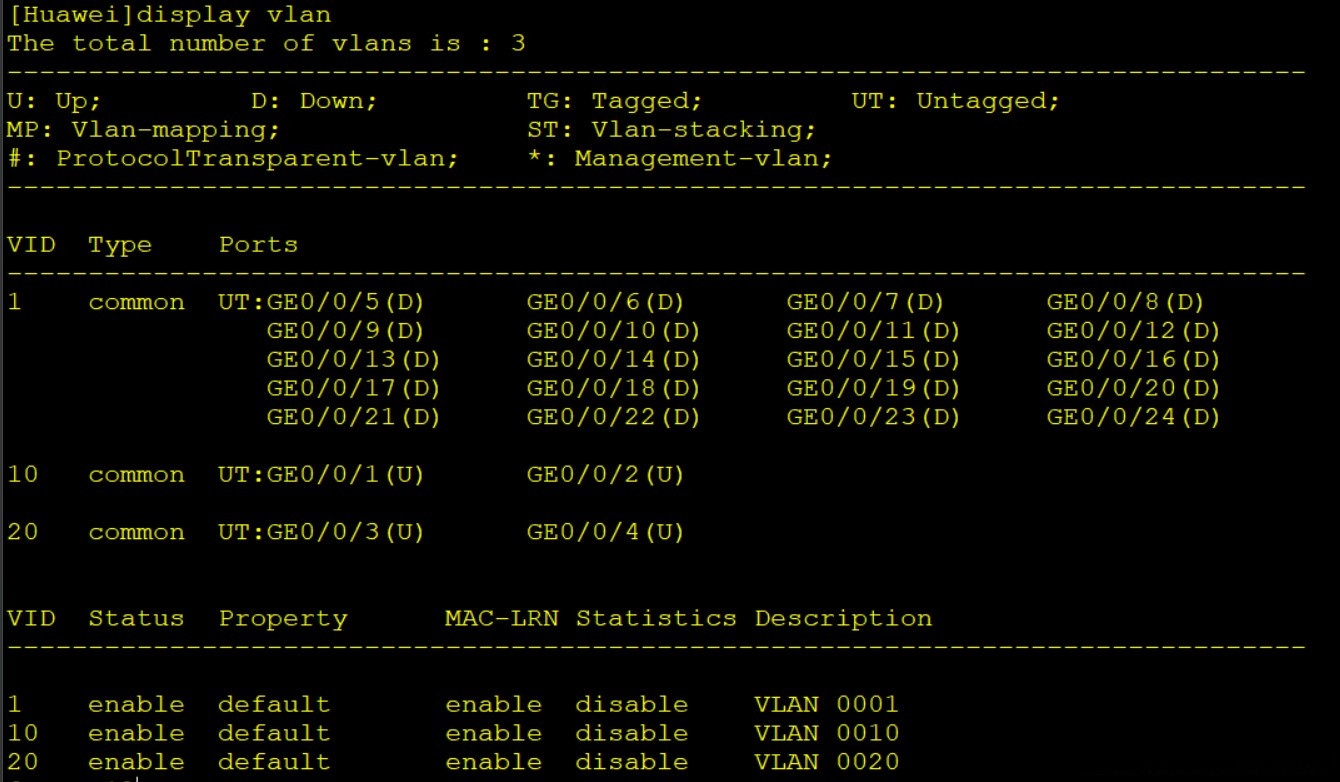Viewport: 1340px width, 782px height.
Task: Click the GE0/0/18(D) port entry
Action: [x=613, y=388]
